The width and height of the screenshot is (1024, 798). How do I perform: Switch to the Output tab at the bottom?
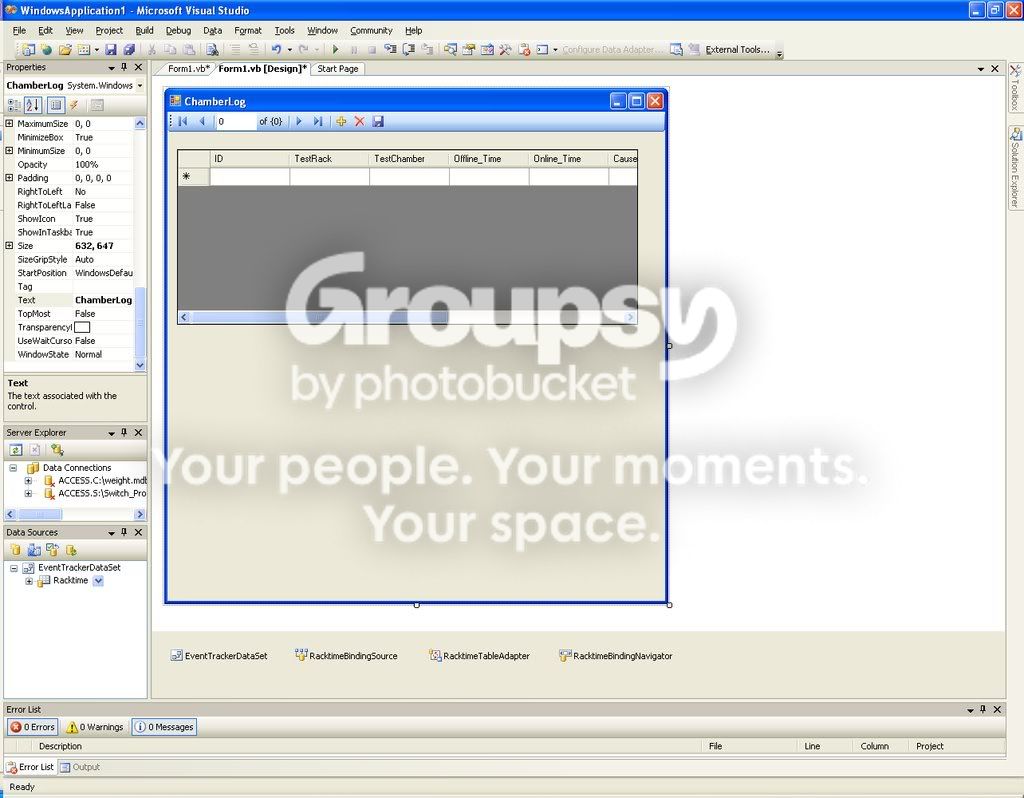(80, 767)
